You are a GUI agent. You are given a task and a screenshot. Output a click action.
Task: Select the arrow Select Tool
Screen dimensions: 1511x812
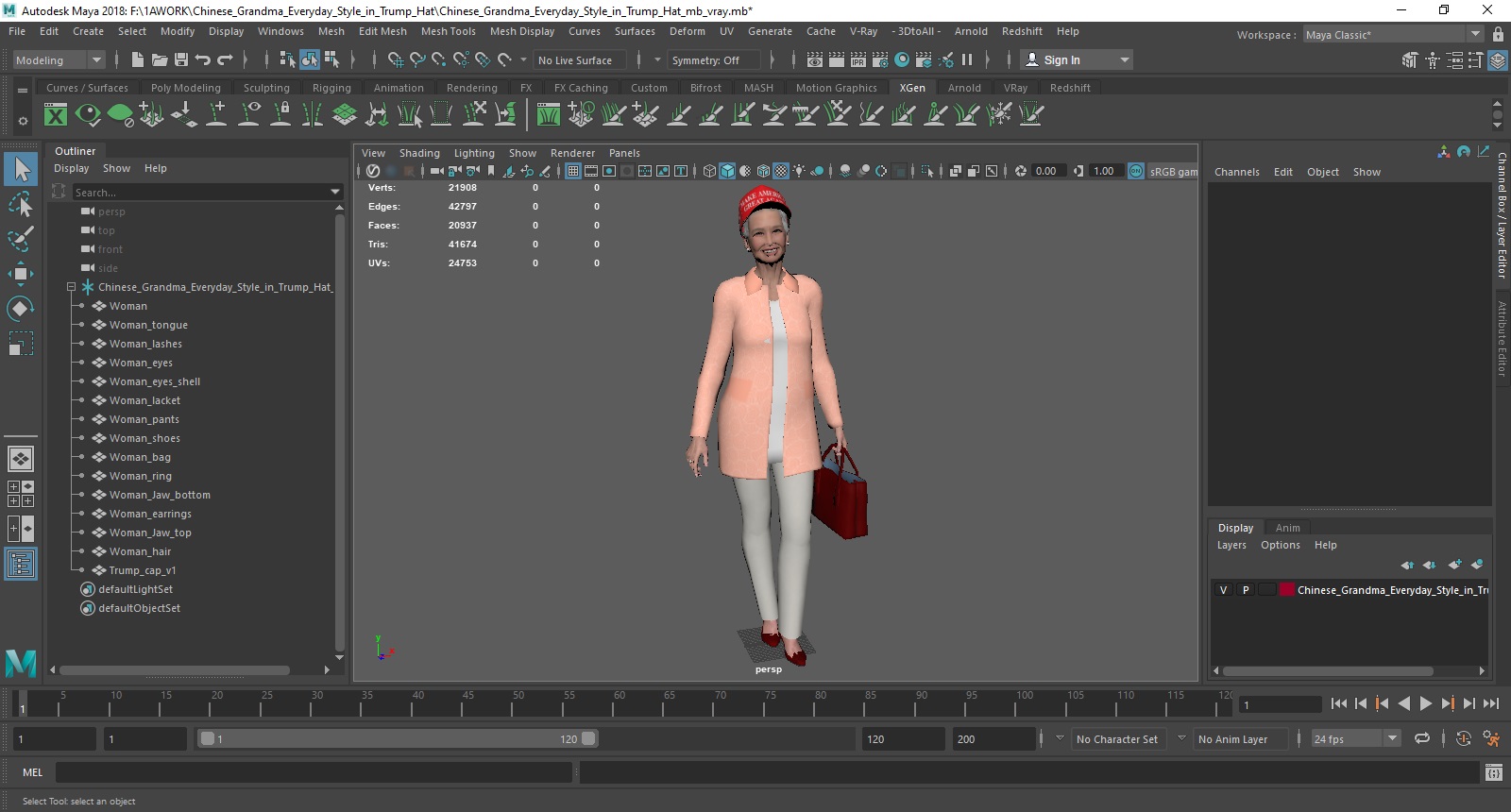21,170
